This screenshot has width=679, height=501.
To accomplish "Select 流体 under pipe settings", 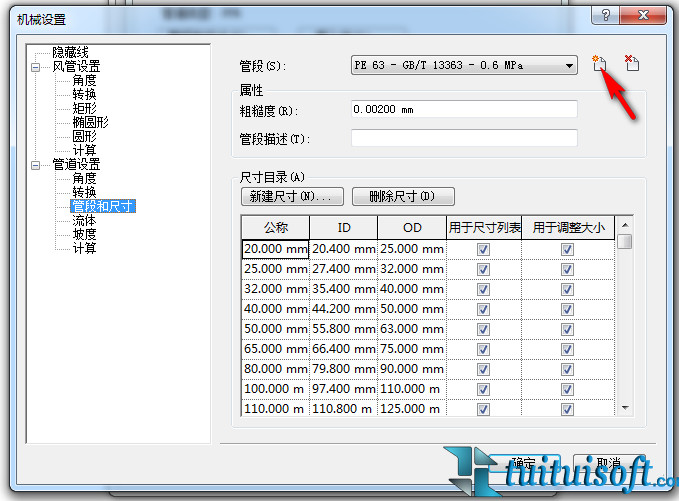I will coord(84,221).
